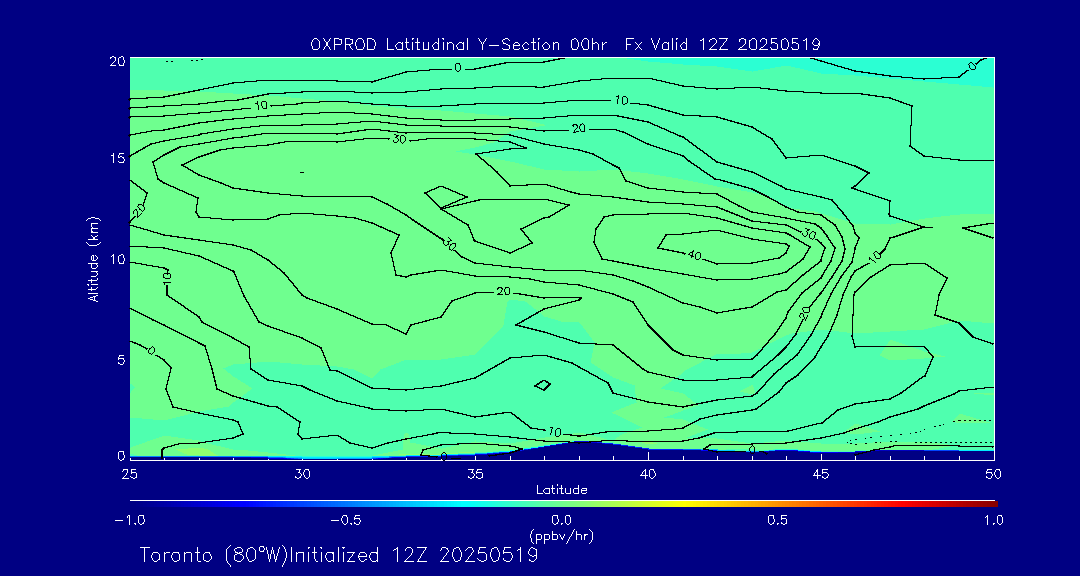Click the Latitude x-axis label
This screenshot has width=1080, height=576.
[561, 489]
